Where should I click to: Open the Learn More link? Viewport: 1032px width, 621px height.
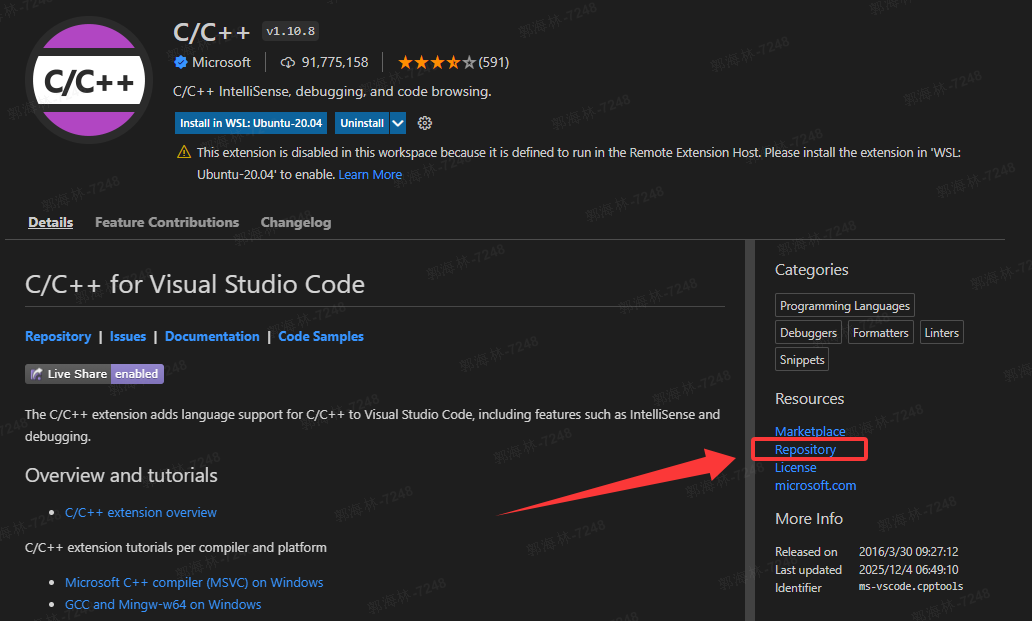coord(370,174)
